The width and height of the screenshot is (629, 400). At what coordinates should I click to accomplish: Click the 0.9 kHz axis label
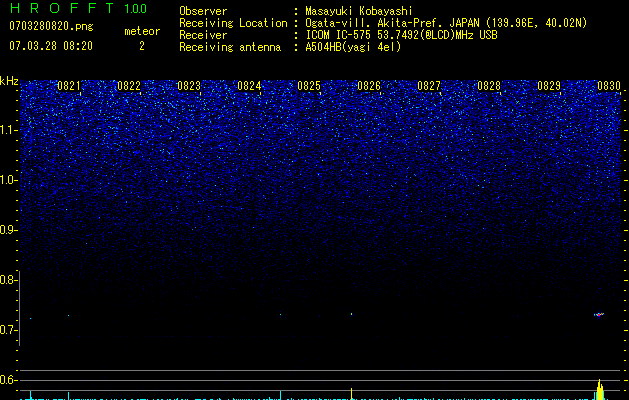[x=9, y=230]
